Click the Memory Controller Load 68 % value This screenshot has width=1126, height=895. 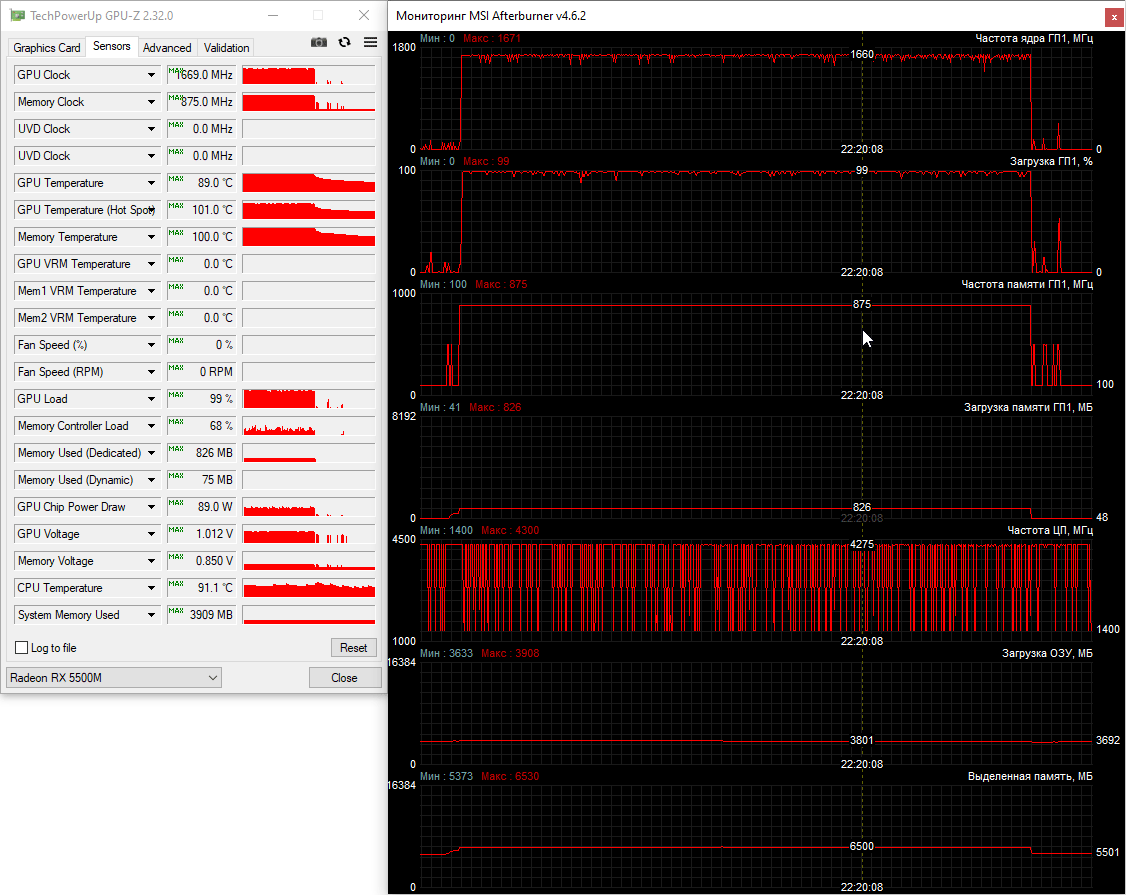coord(202,426)
